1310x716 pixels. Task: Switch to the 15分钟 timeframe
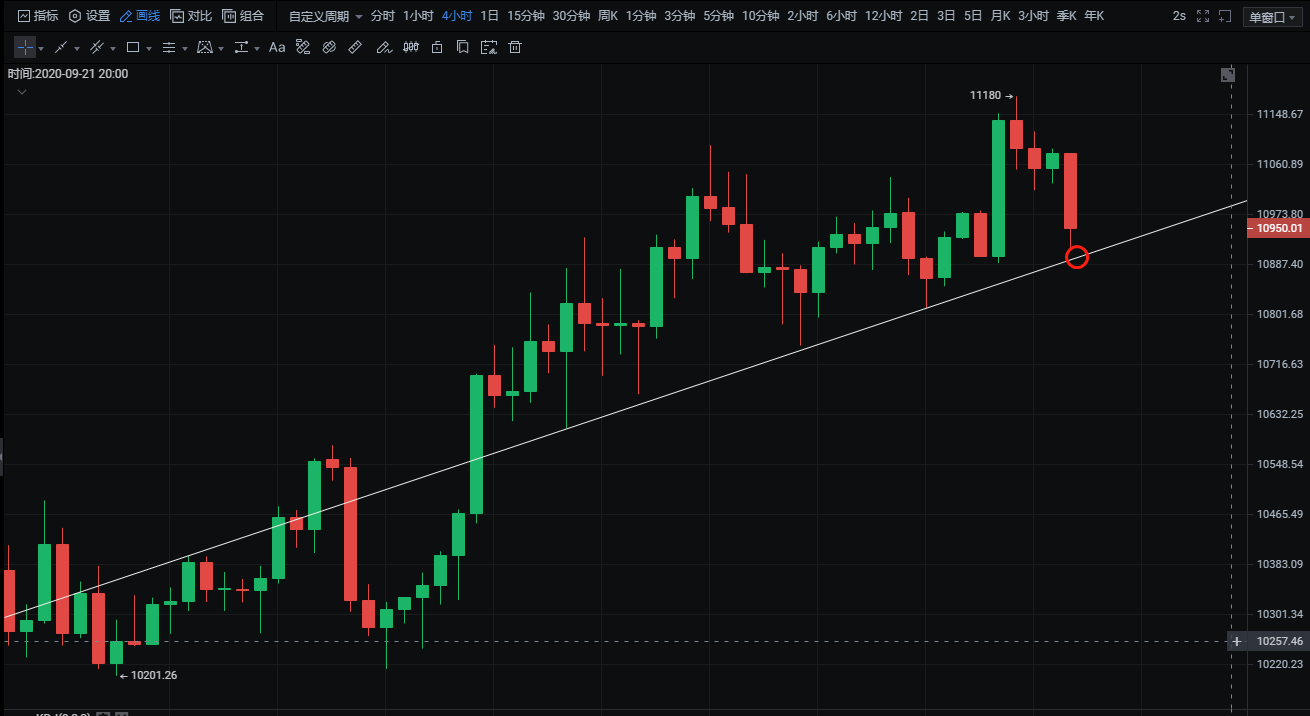click(525, 16)
